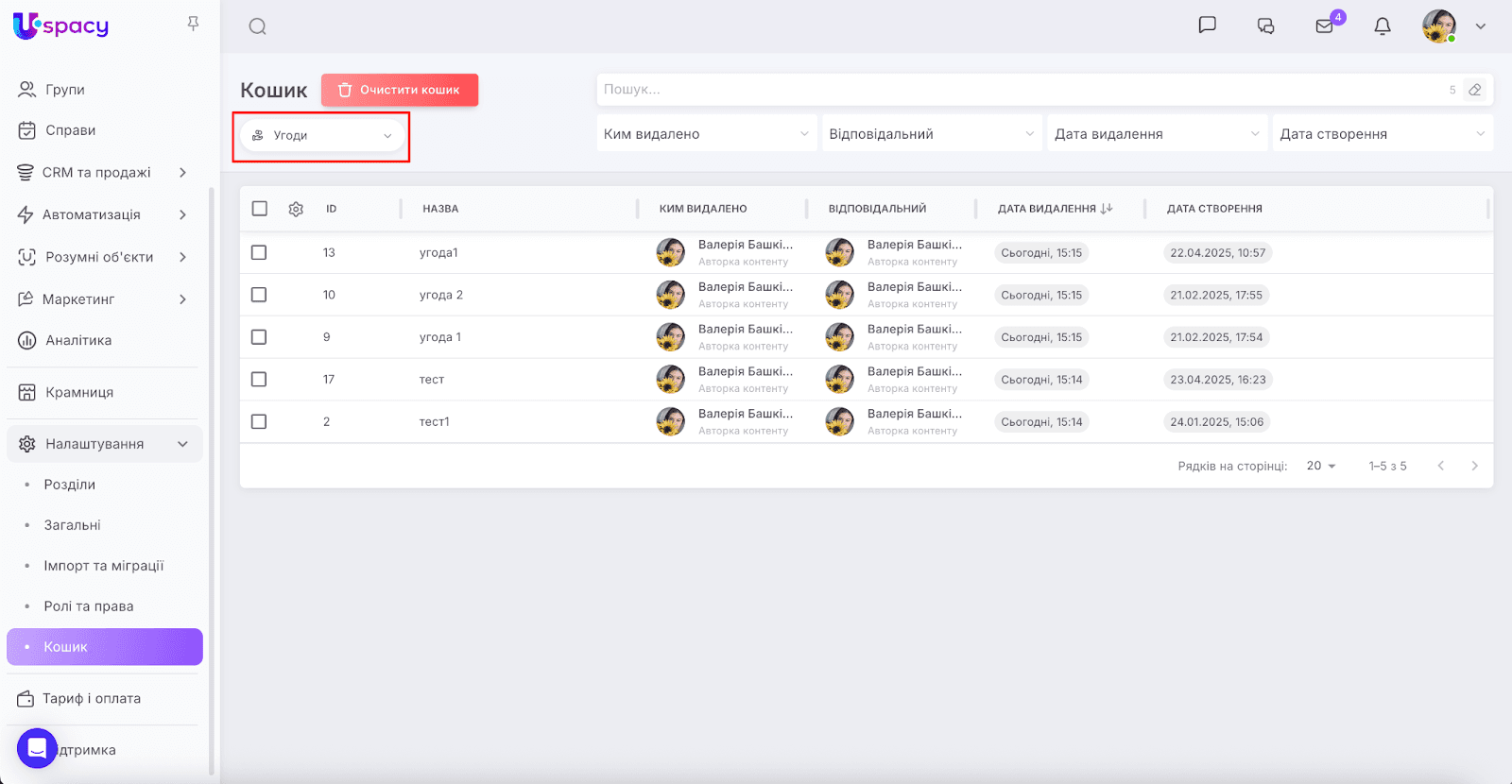Select the checkbox for row тест1
The width and height of the screenshot is (1512, 784).
[x=259, y=421]
